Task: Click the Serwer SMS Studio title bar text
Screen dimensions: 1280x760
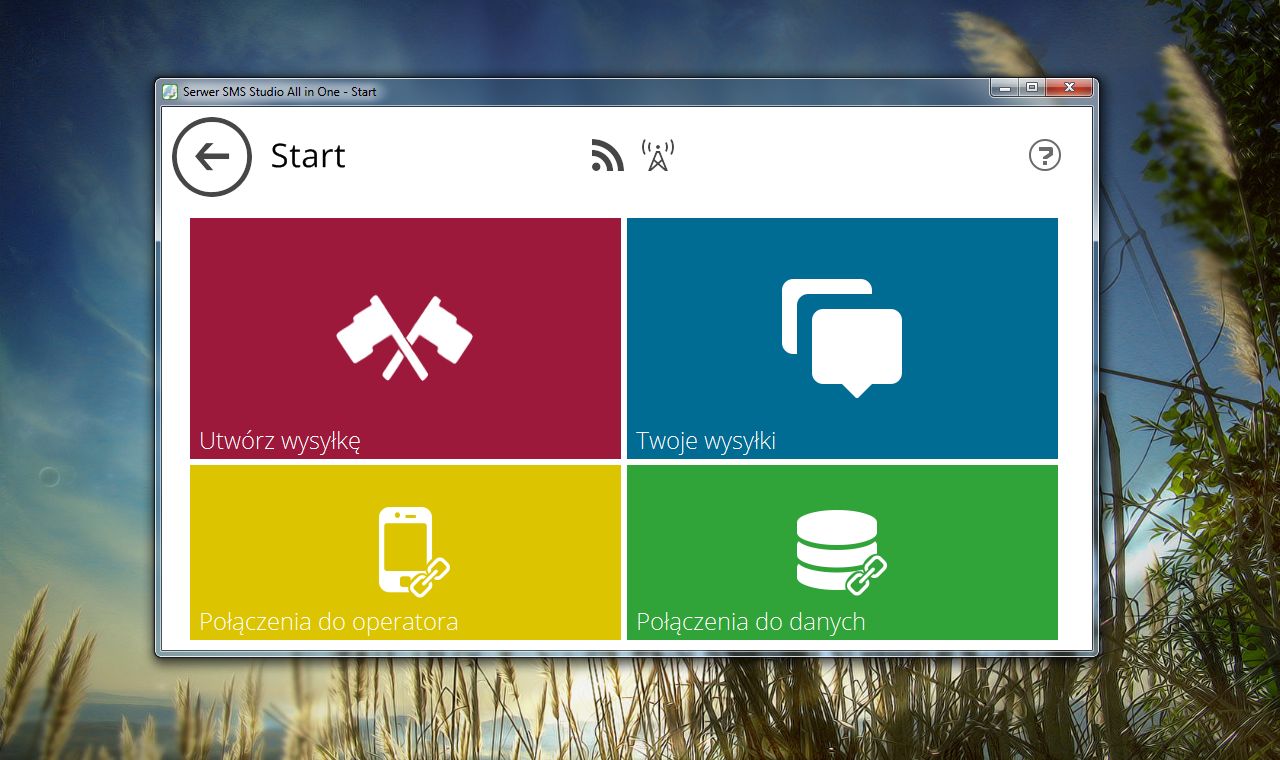Action: coord(280,90)
